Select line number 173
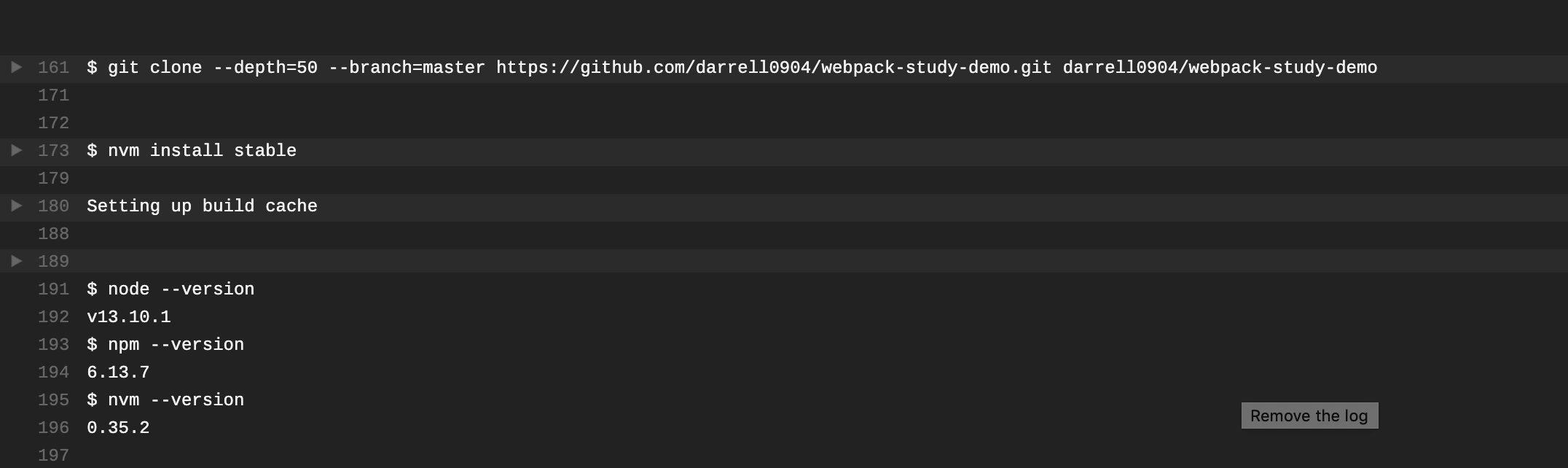This screenshot has width=1568, height=468. [x=53, y=151]
